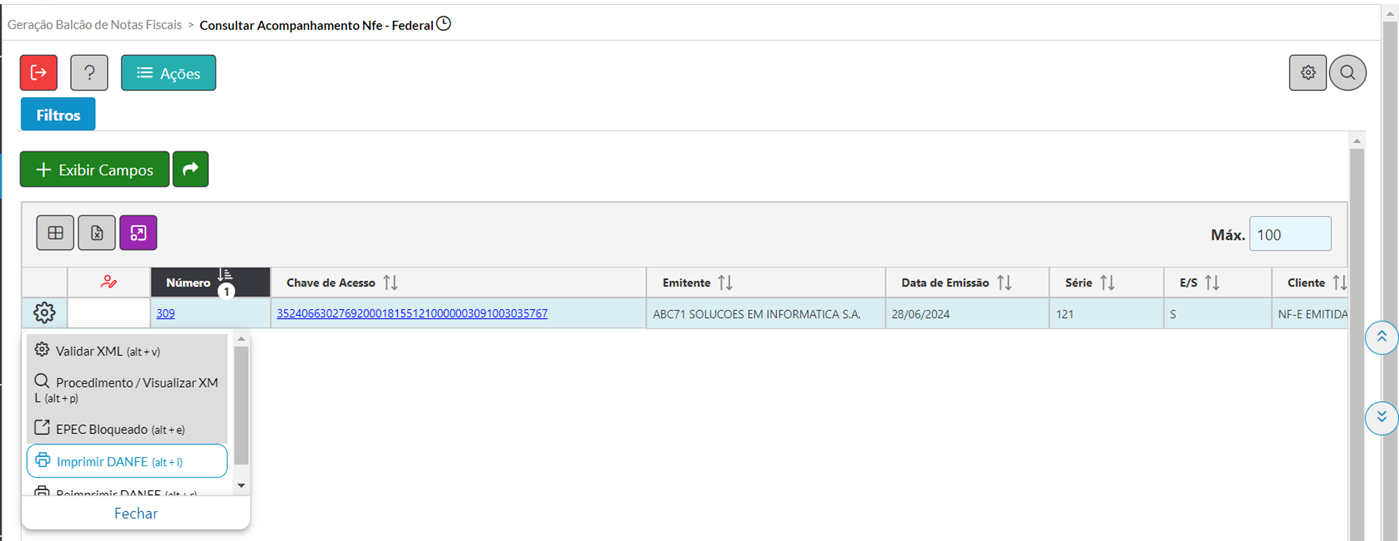
Task: Choose EPEC Bloqueado menu entry
Action: [127, 428]
